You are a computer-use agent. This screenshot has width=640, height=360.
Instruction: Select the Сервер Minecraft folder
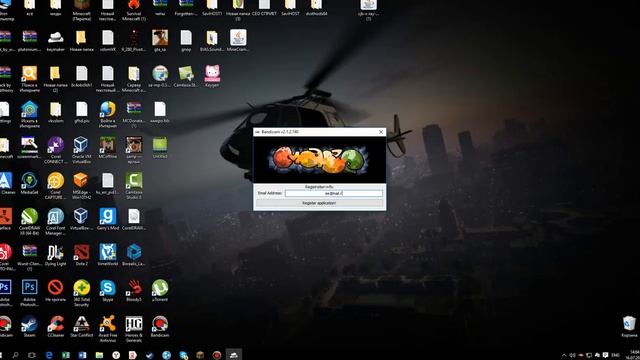click(134, 78)
